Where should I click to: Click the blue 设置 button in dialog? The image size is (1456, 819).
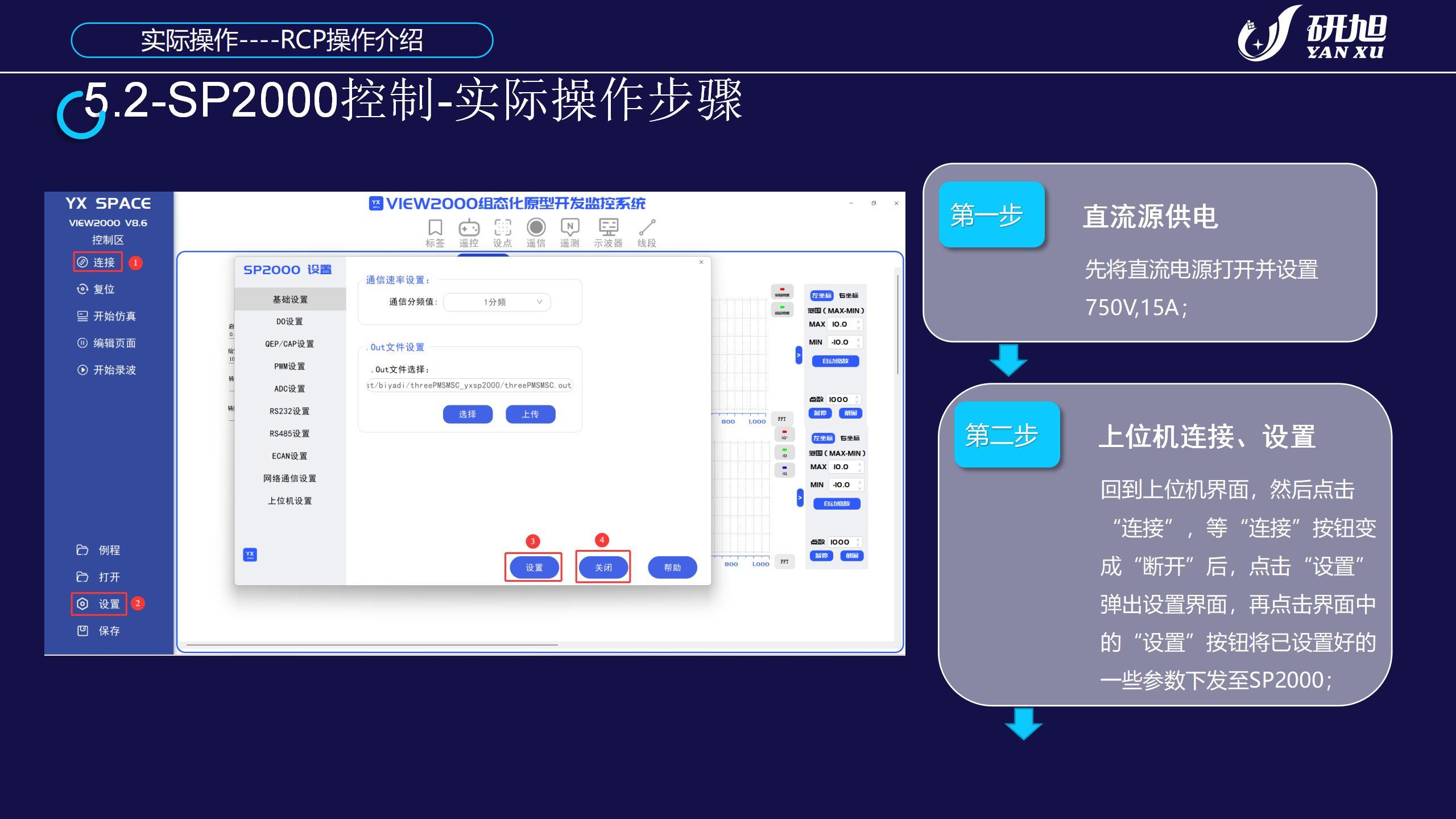pyautogui.click(x=534, y=567)
